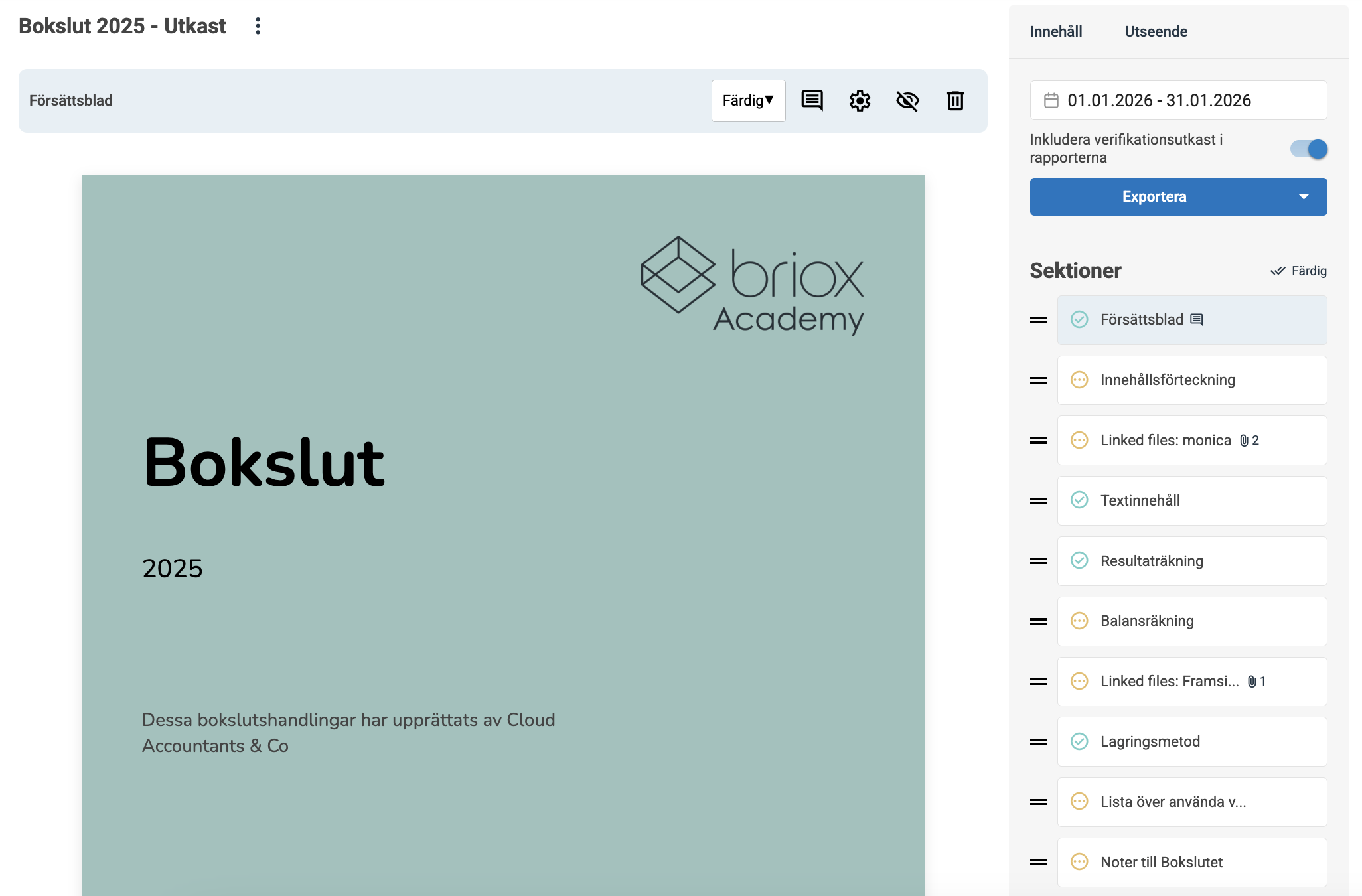1362x896 pixels.
Task: Open section settings gear icon
Action: [860, 101]
